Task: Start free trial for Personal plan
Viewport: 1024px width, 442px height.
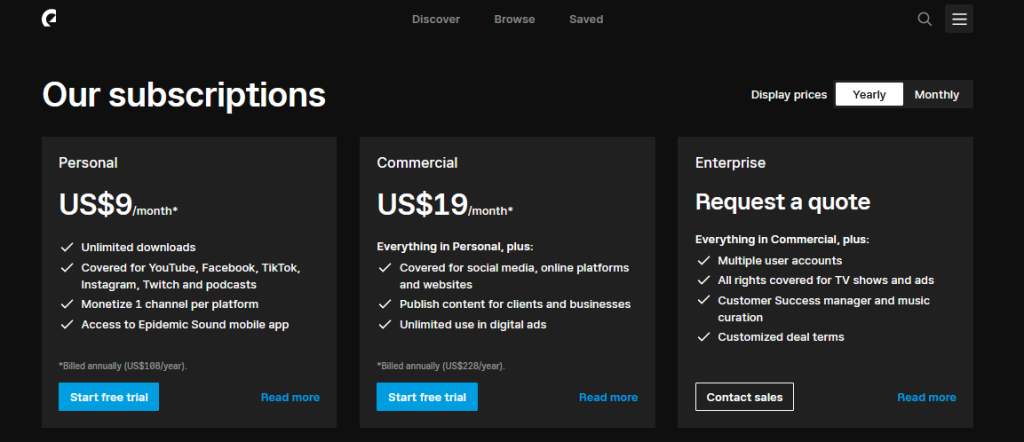Action: (x=108, y=397)
